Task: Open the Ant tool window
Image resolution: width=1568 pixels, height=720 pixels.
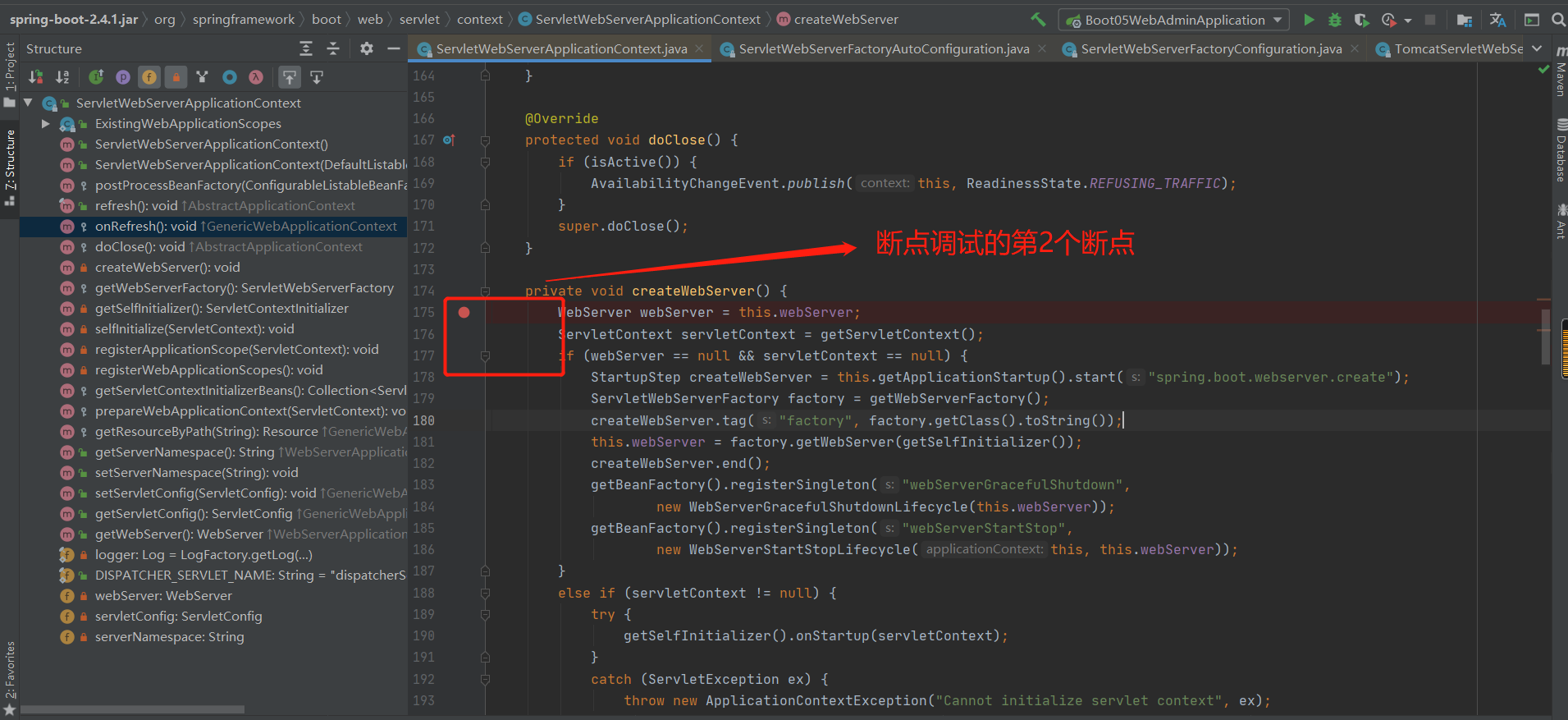Action: (x=1560, y=222)
